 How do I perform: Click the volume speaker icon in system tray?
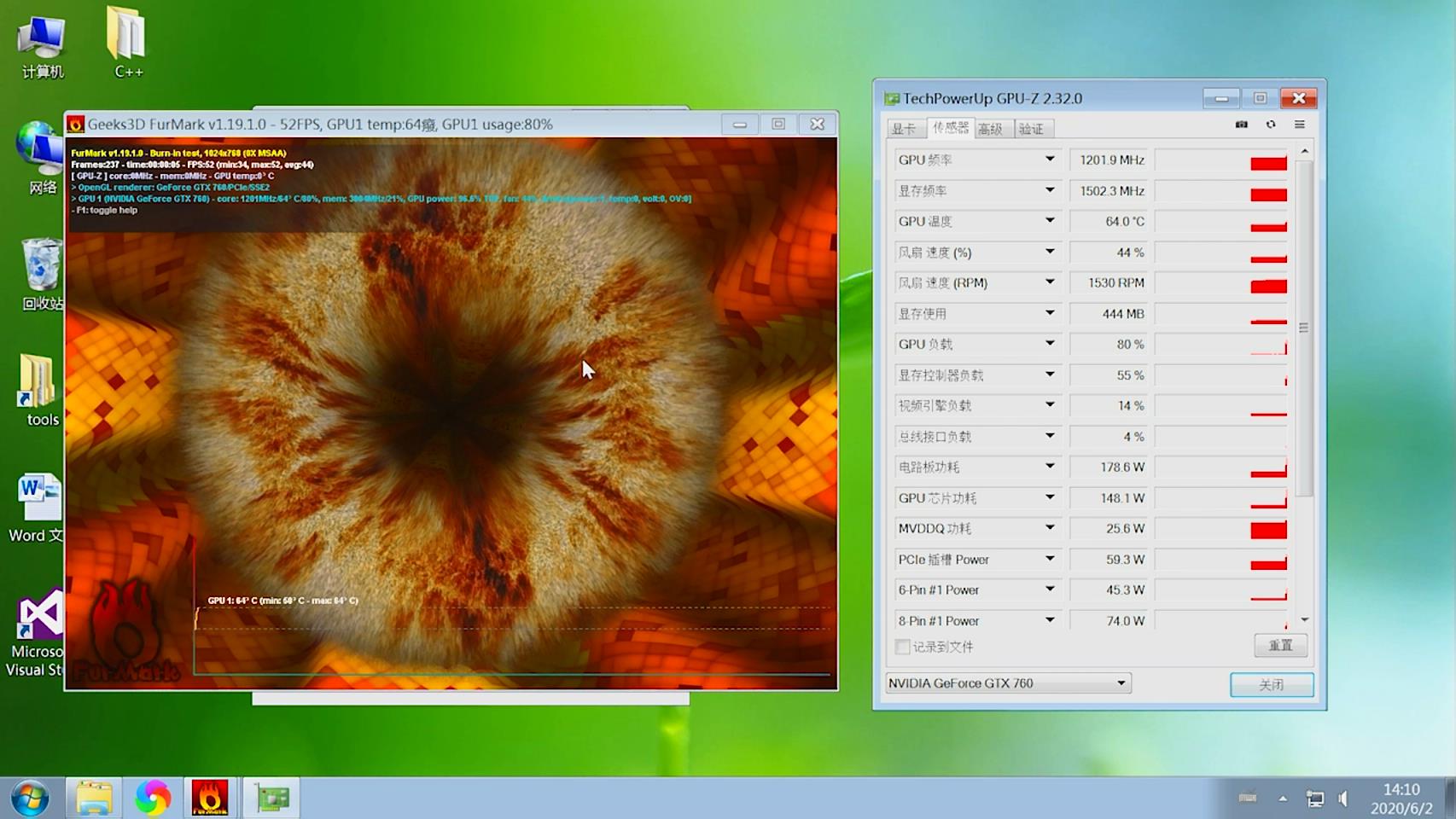(x=1343, y=799)
